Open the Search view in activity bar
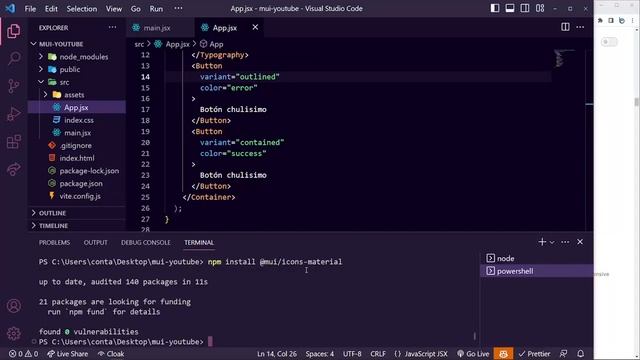Viewport: 640px width, 360px height. pyautogui.click(x=13, y=58)
